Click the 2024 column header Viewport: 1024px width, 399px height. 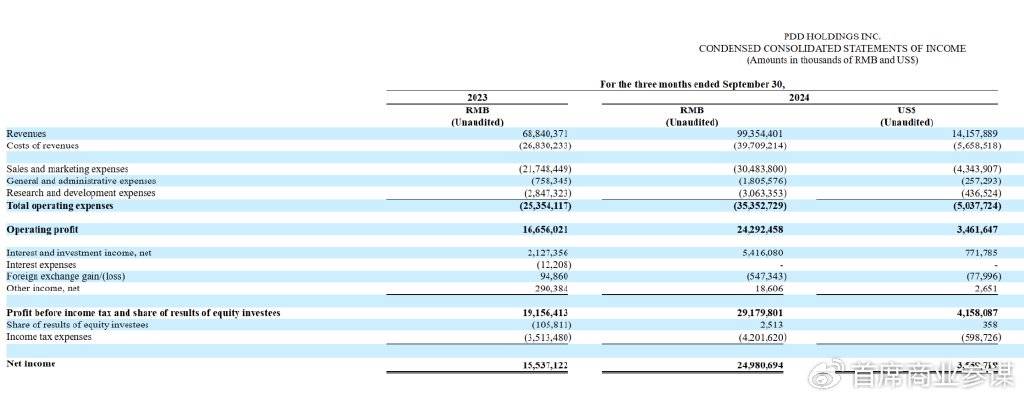click(799, 98)
